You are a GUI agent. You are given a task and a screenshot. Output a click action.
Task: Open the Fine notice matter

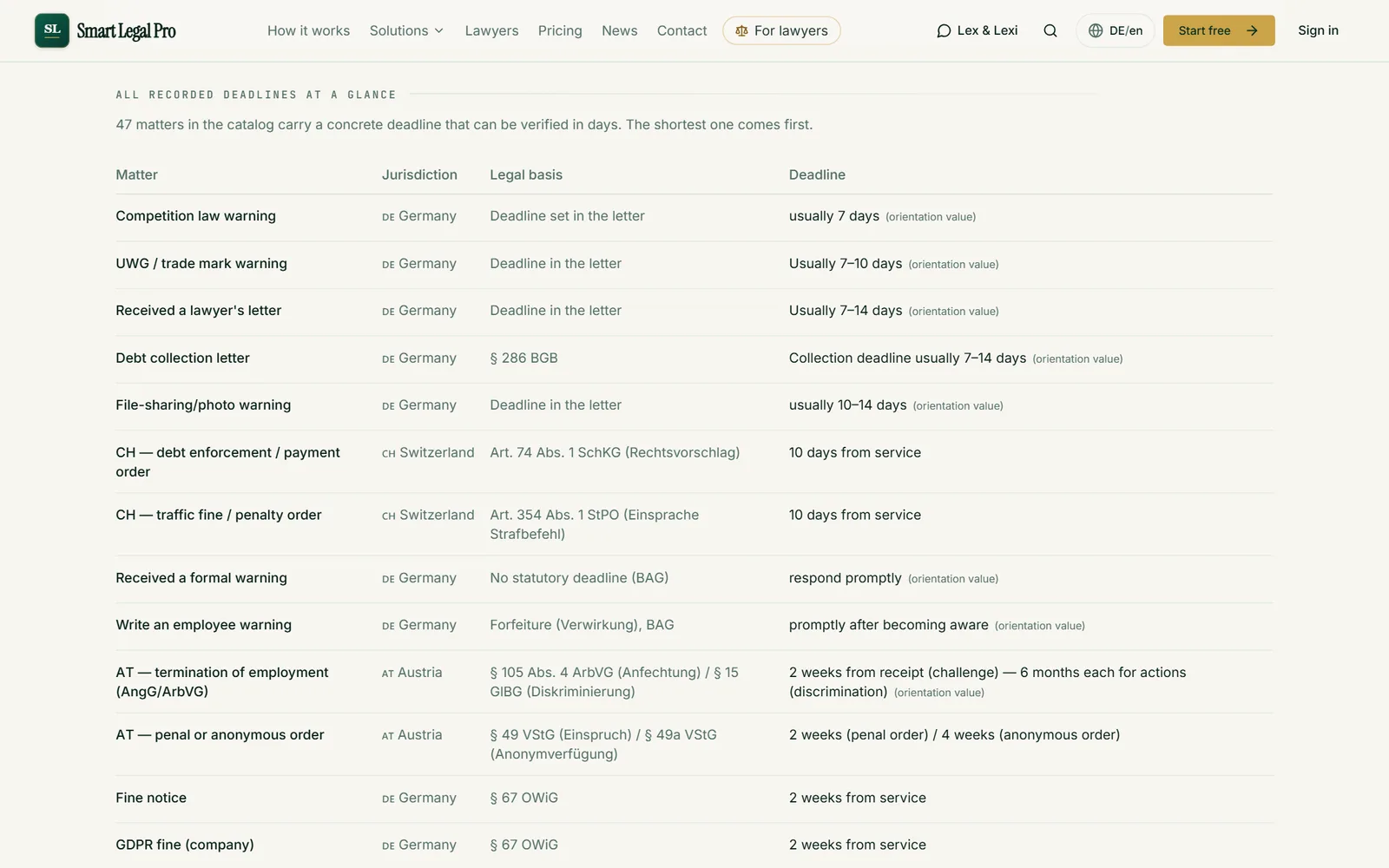151,798
